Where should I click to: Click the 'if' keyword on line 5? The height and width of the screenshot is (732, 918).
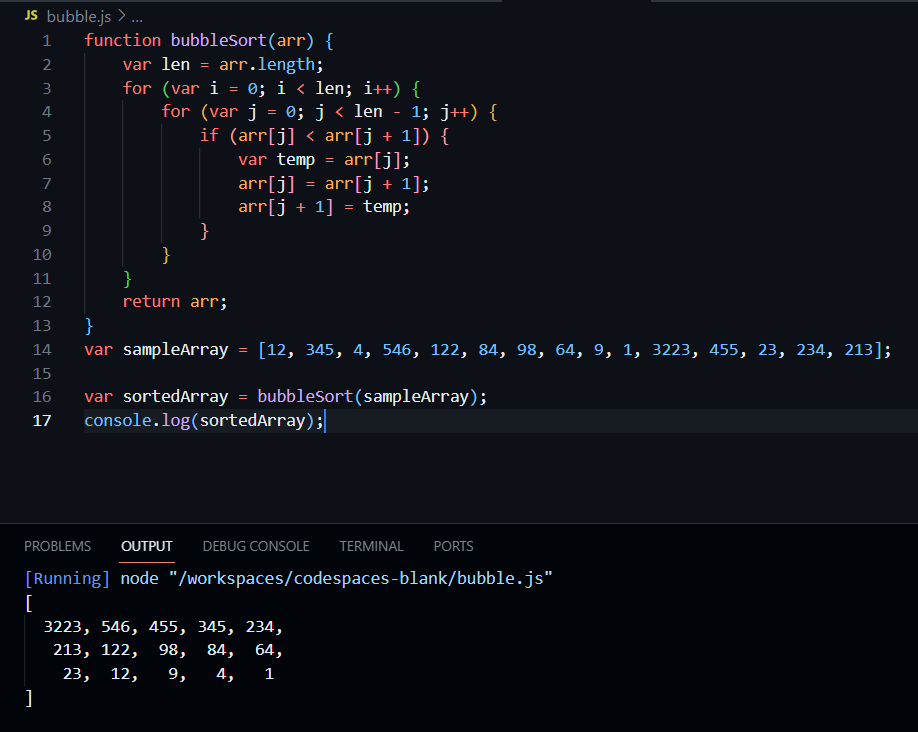(209, 135)
